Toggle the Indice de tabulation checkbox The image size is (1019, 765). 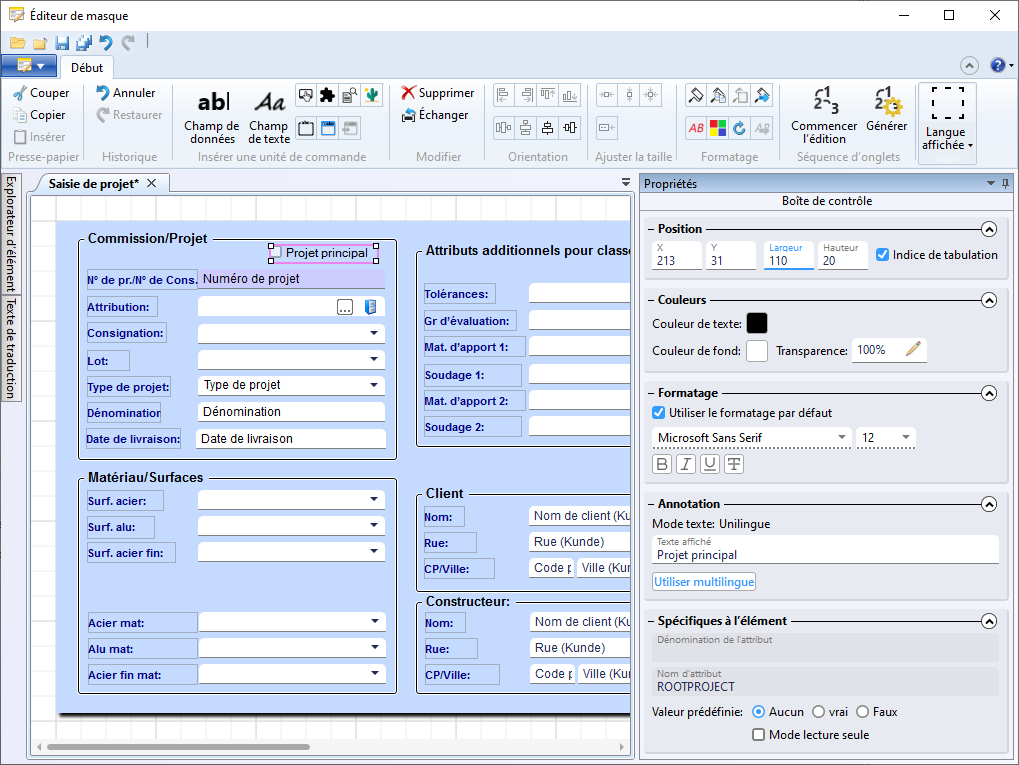pos(882,255)
